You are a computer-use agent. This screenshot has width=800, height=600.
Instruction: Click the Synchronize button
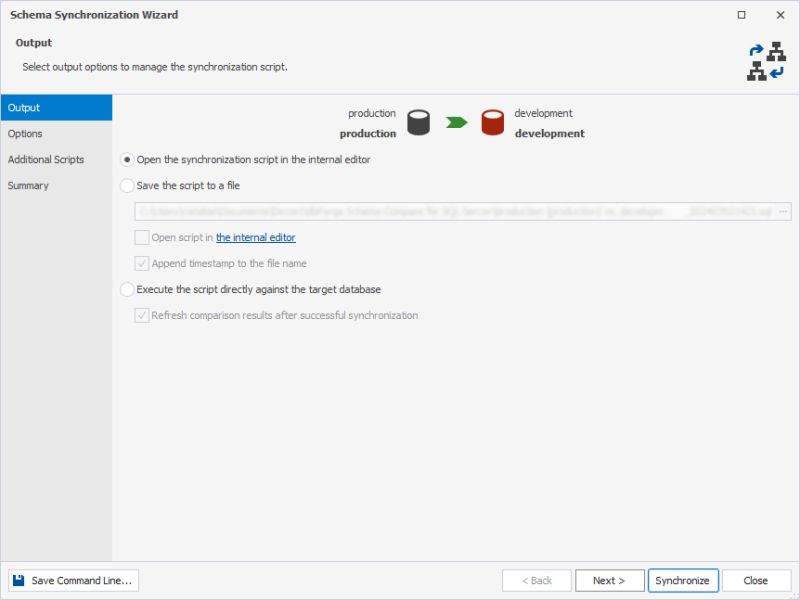(x=683, y=580)
